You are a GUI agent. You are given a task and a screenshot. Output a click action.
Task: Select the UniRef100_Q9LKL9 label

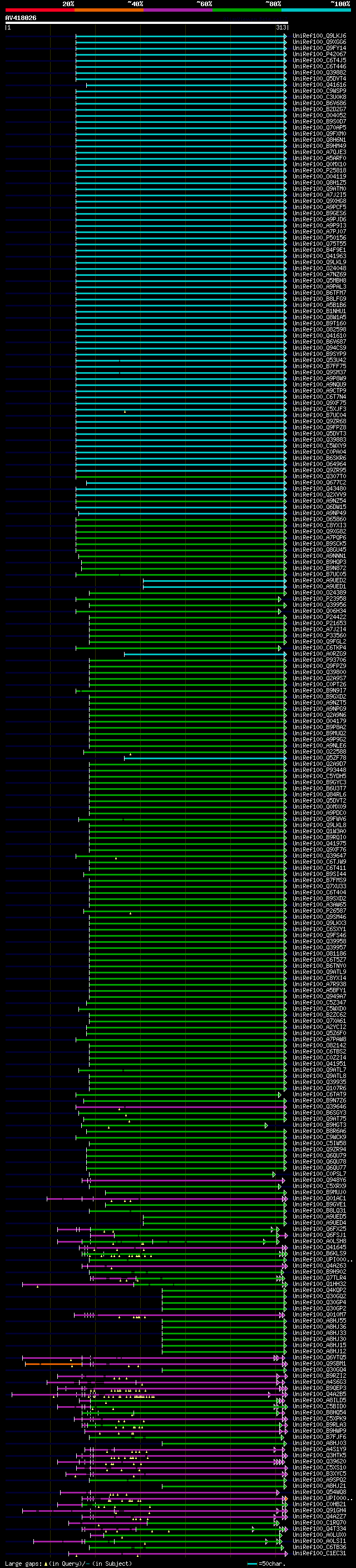tap(319, 263)
